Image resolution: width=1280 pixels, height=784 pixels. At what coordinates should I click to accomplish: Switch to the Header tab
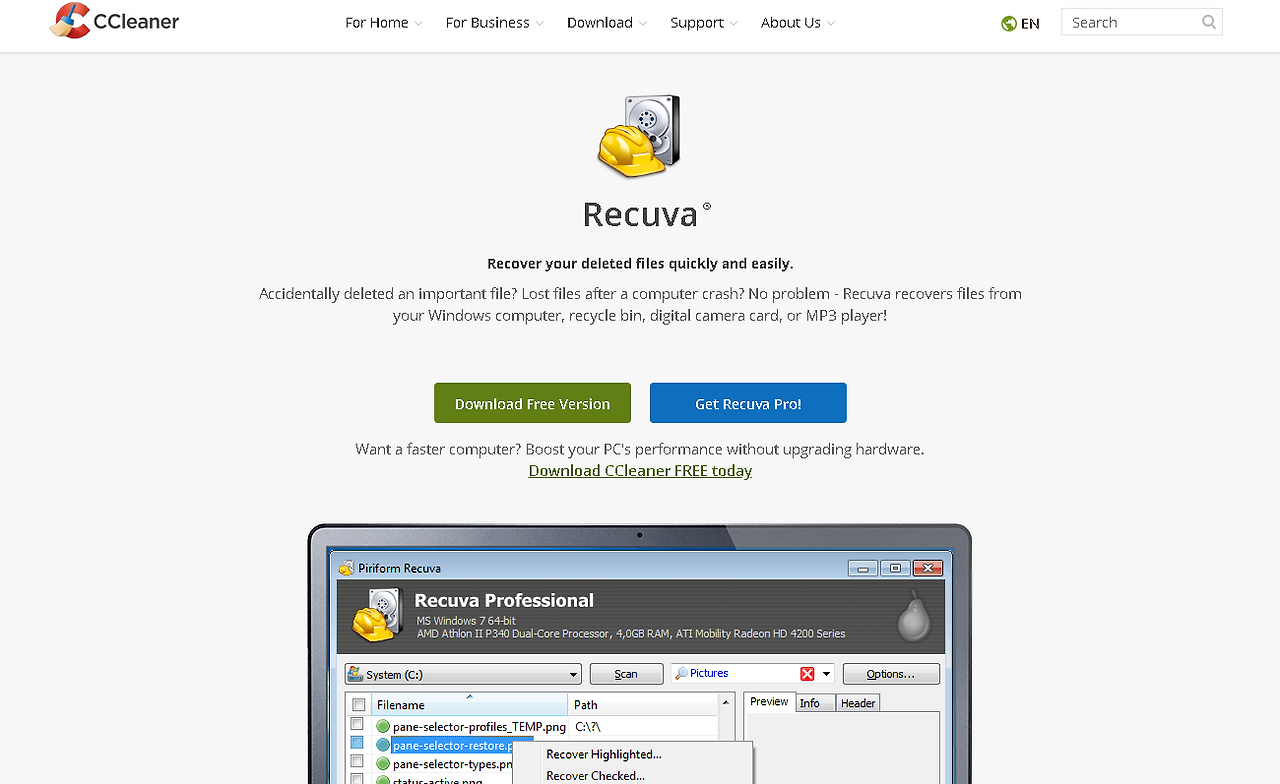[858, 703]
